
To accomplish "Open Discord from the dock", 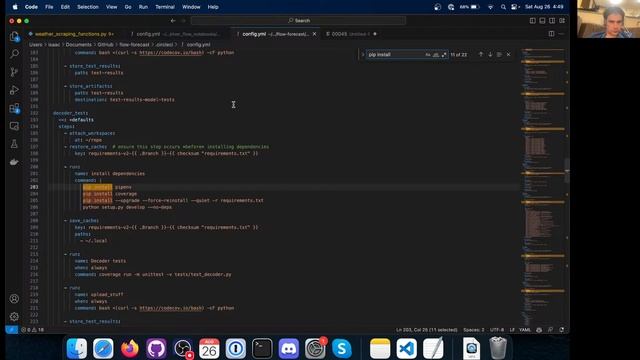I will pyautogui.click(x=289, y=349).
